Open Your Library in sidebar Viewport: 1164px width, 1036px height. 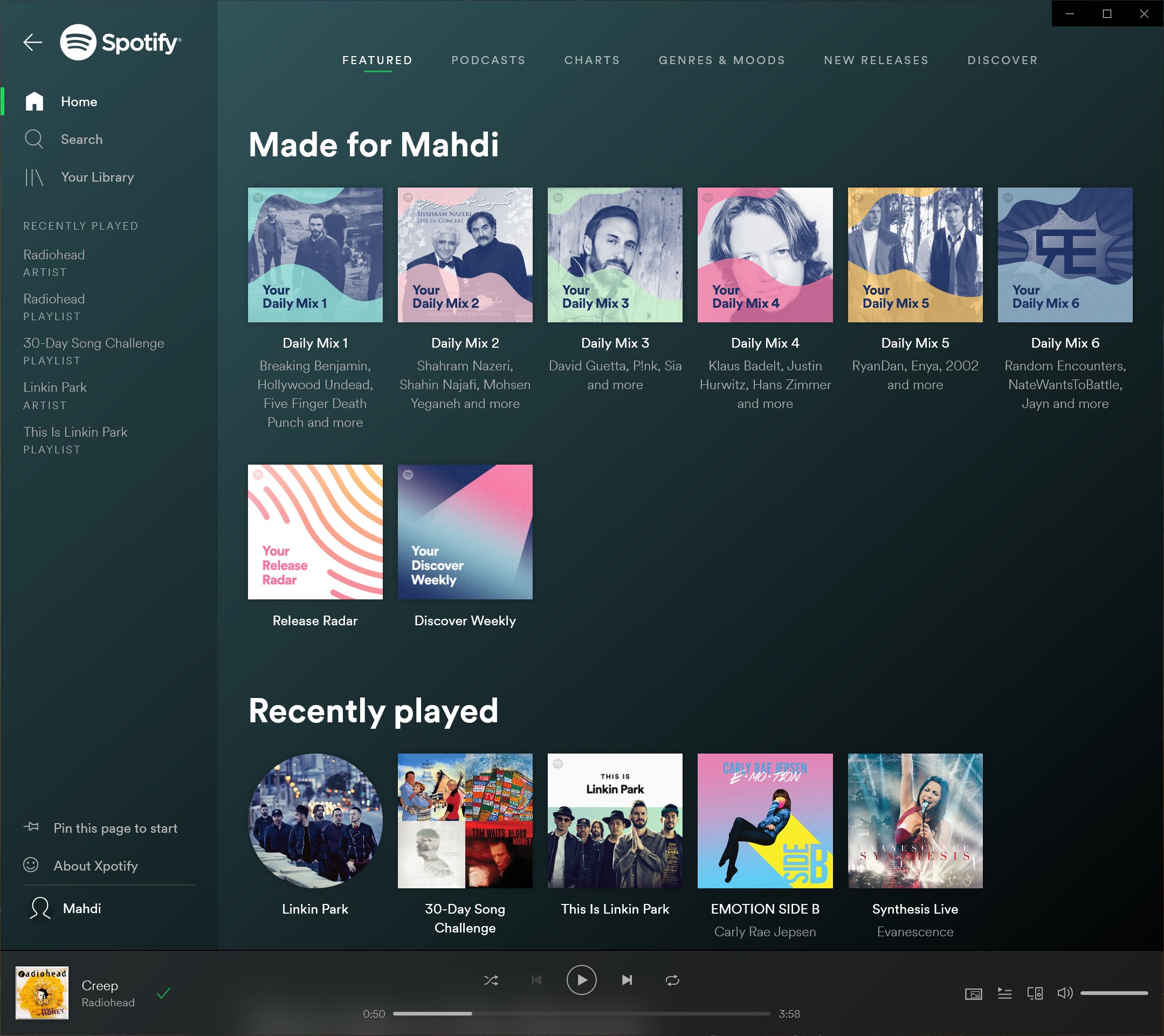[98, 177]
